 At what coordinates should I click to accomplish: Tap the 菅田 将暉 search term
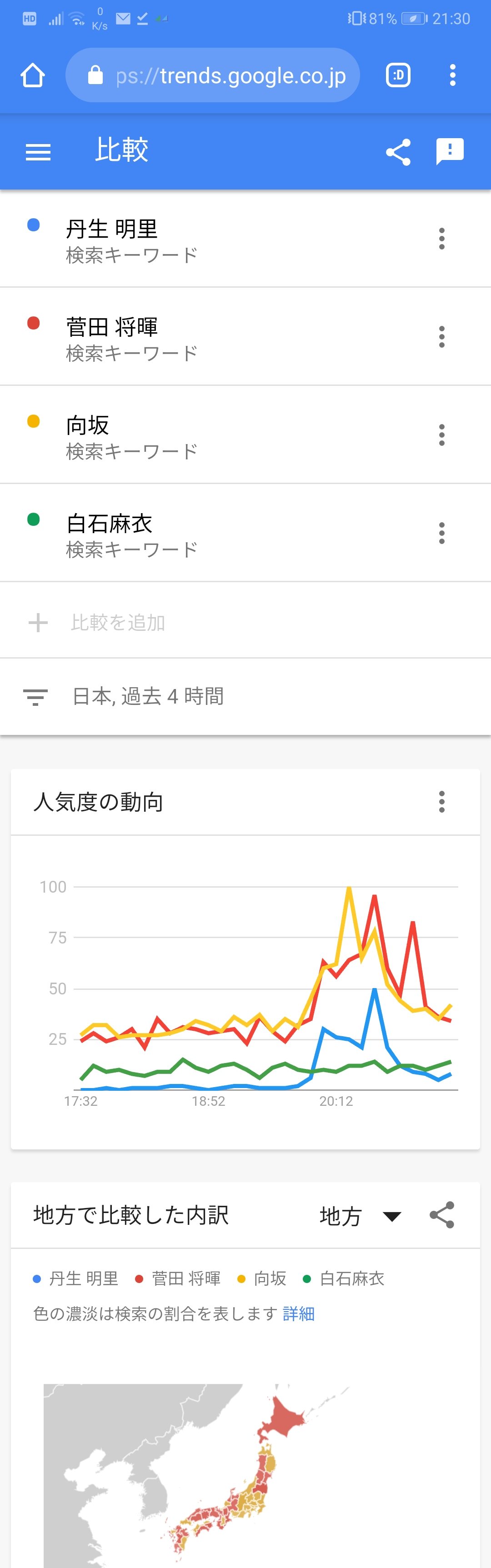click(x=112, y=328)
